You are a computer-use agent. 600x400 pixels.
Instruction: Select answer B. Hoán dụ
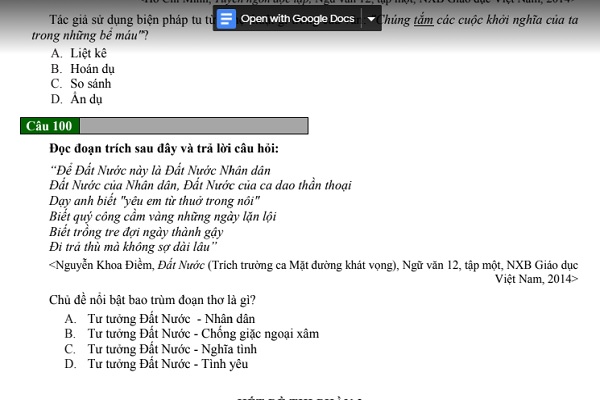click(x=83, y=69)
